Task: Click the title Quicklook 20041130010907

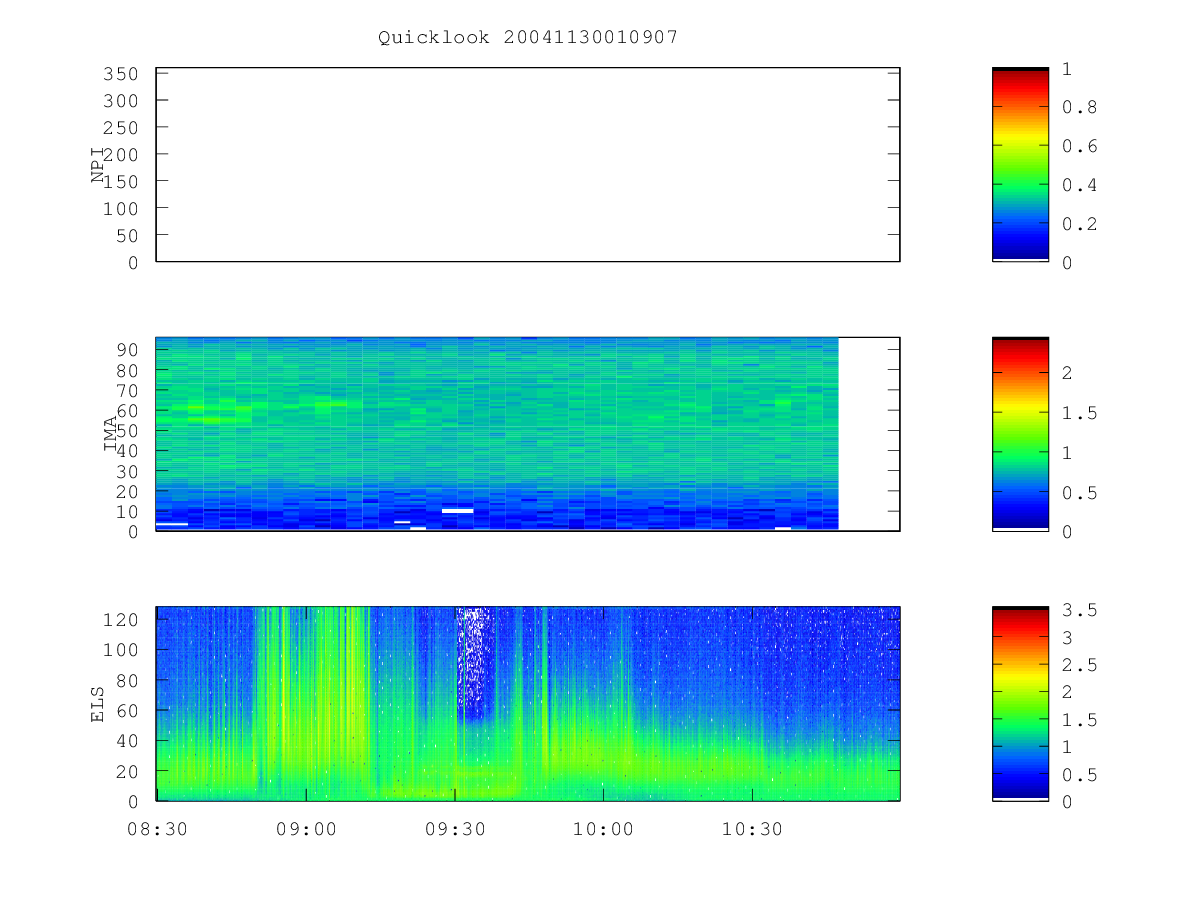Action: click(x=528, y=37)
